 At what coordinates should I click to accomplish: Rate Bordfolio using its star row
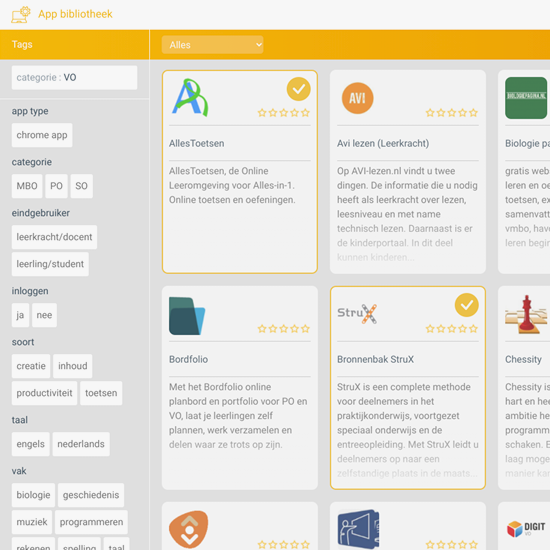tap(284, 329)
